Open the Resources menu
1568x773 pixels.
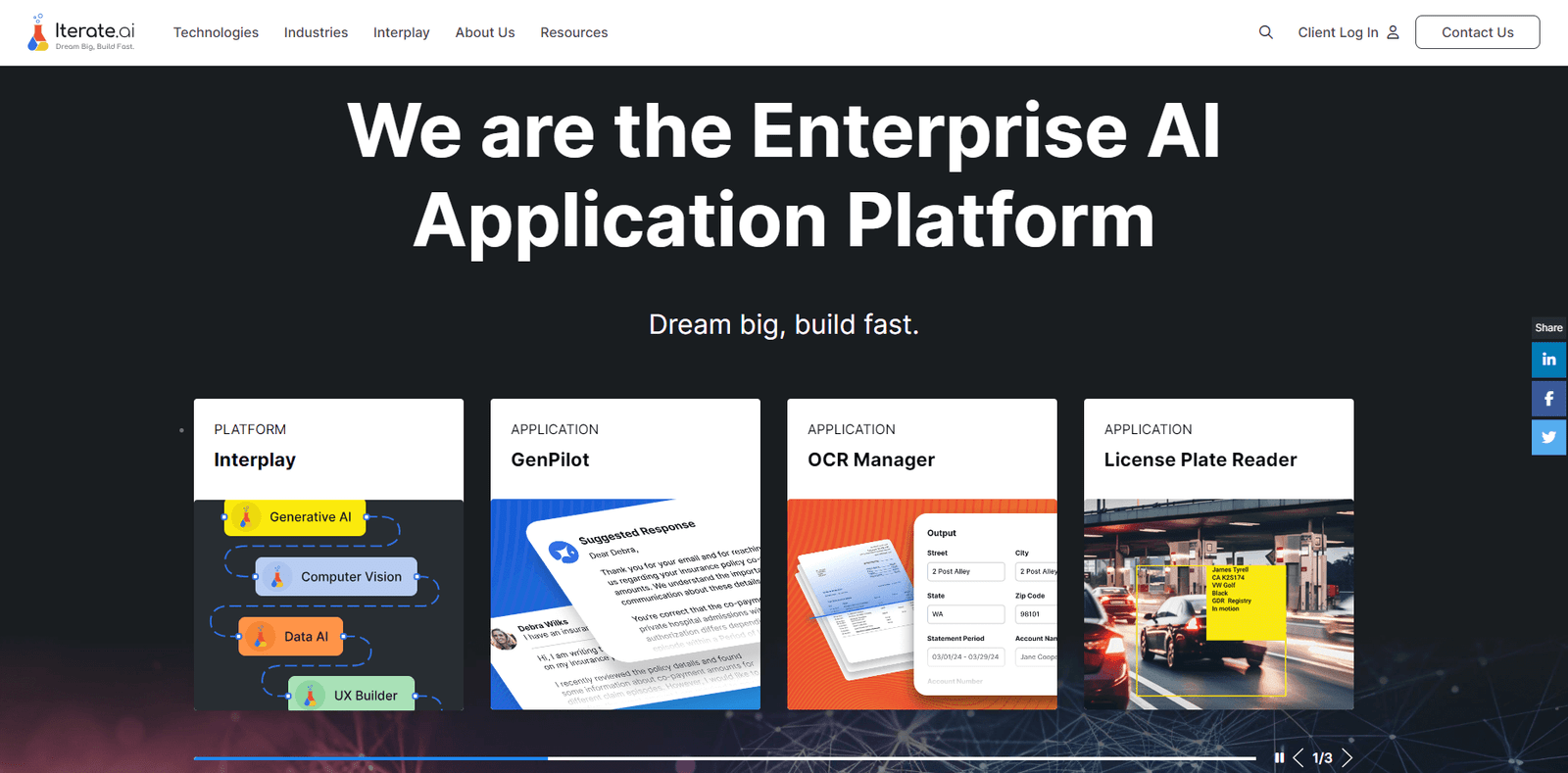[x=574, y=32]
